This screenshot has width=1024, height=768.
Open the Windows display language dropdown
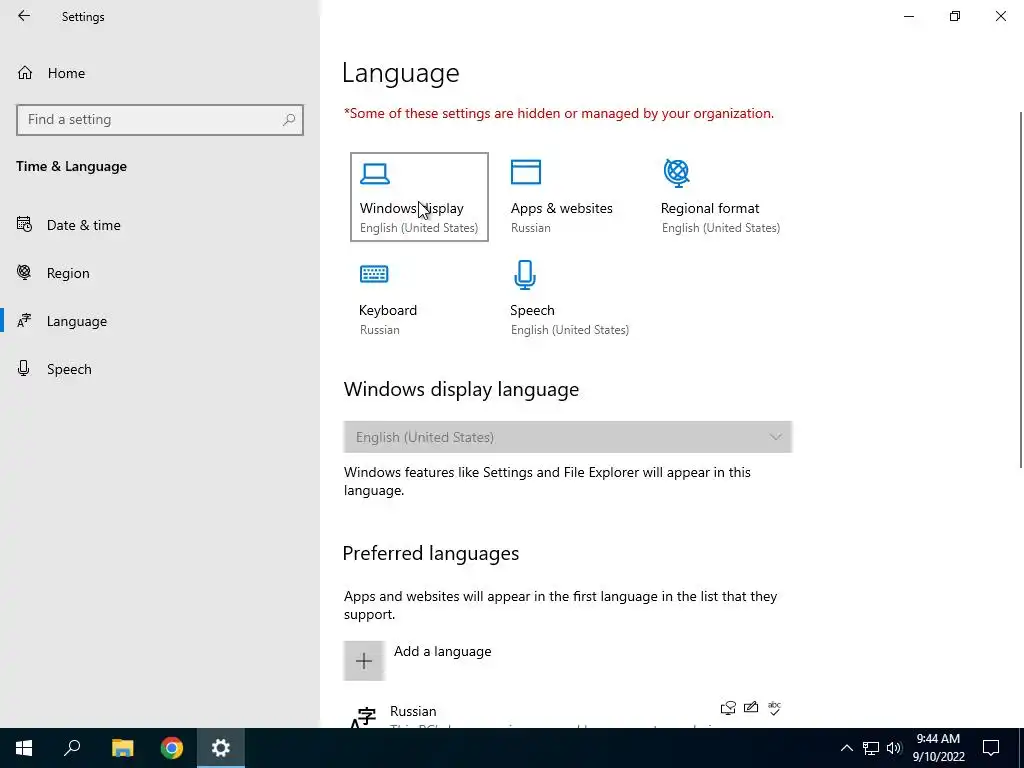[568, 437]
